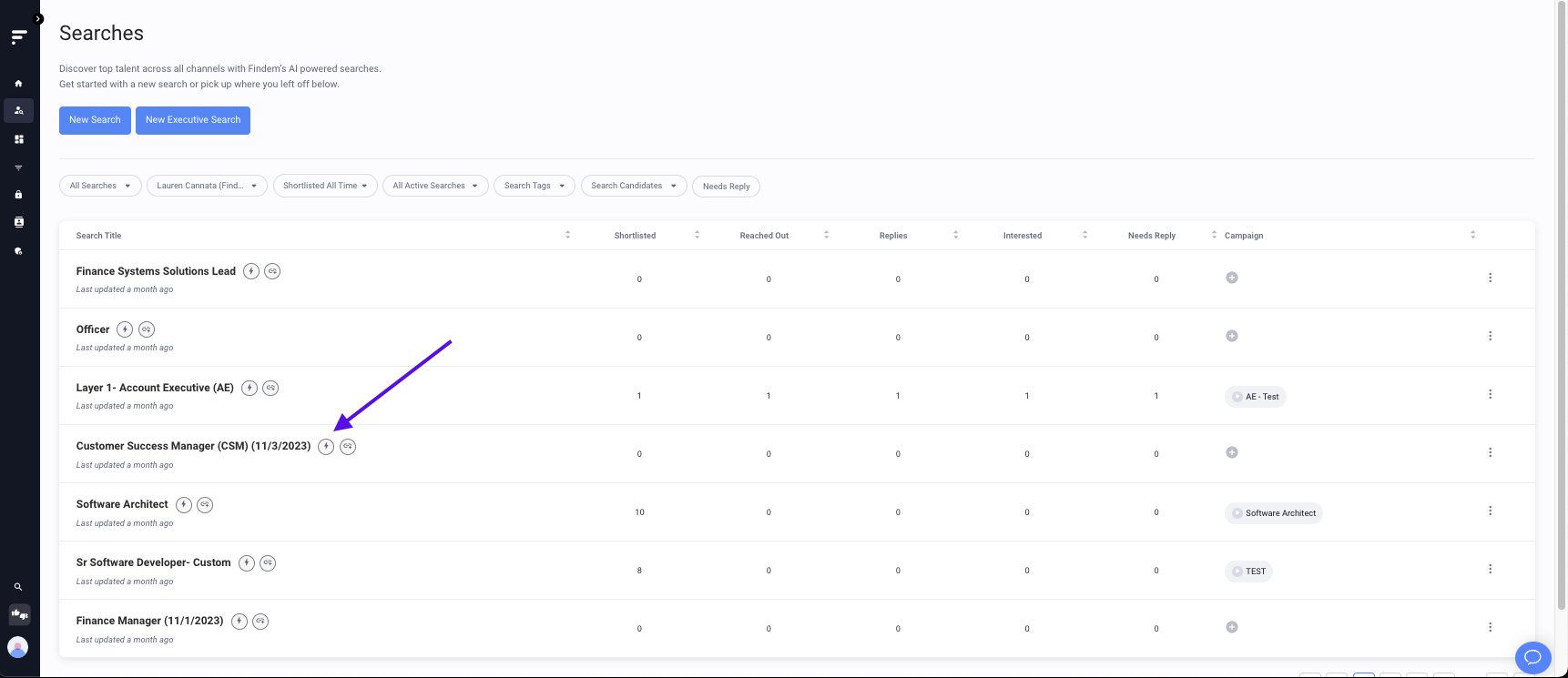Sort the table by Shortlisted column
The image size is (1568, 678).
click(635, 236)
